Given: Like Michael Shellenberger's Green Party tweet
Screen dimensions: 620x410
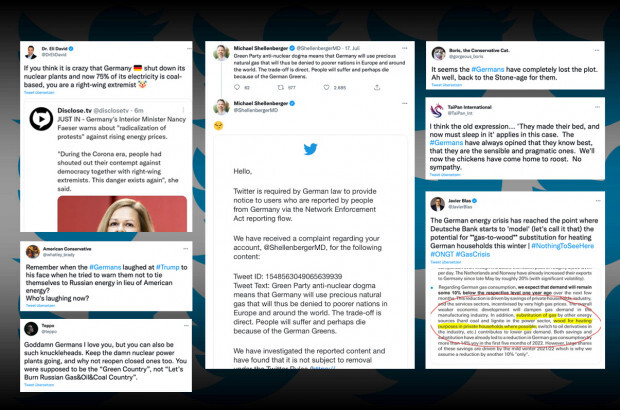Looking at the screenshot, I should (327, 87).
